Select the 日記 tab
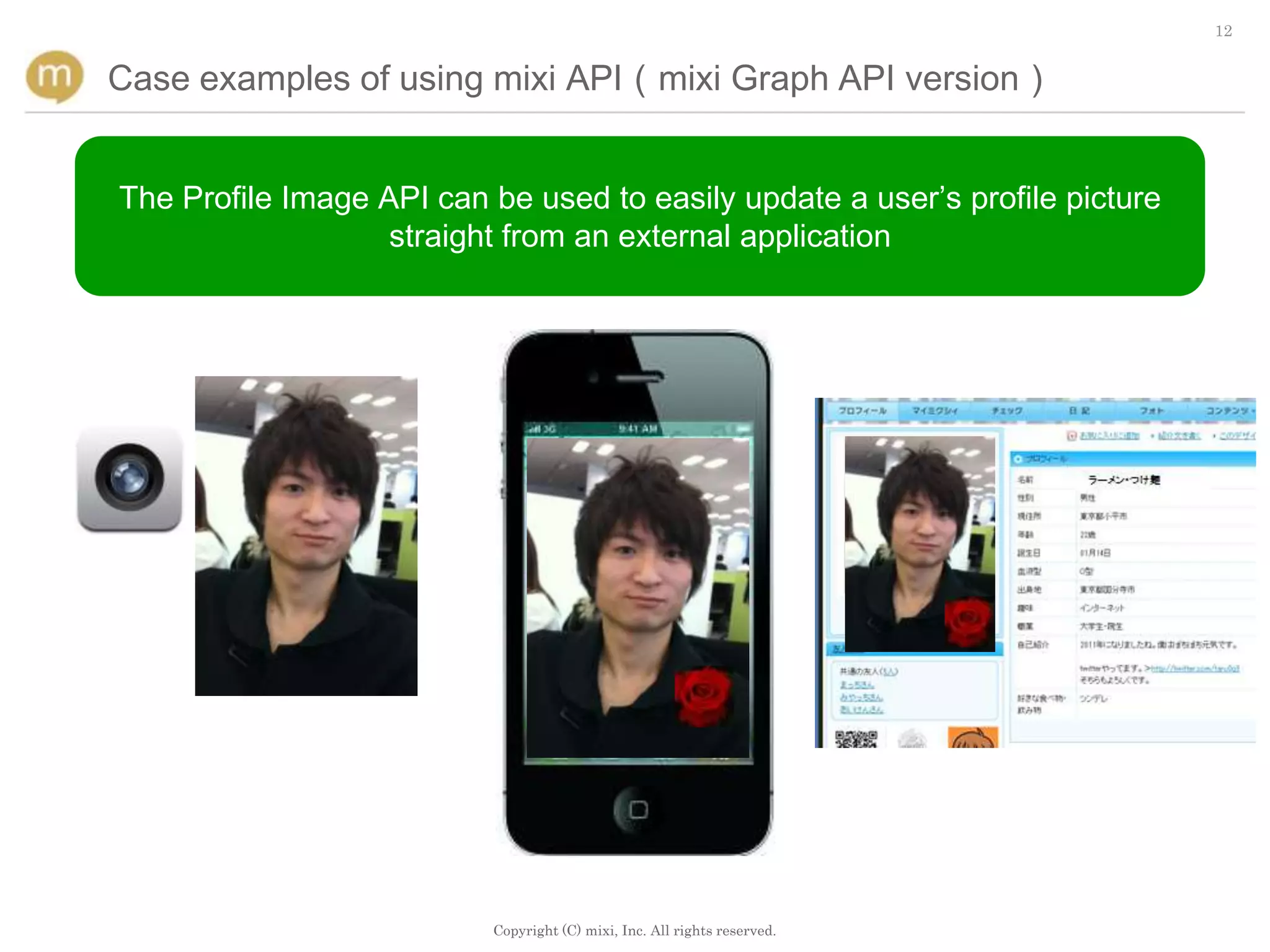 click(1079, 411)
